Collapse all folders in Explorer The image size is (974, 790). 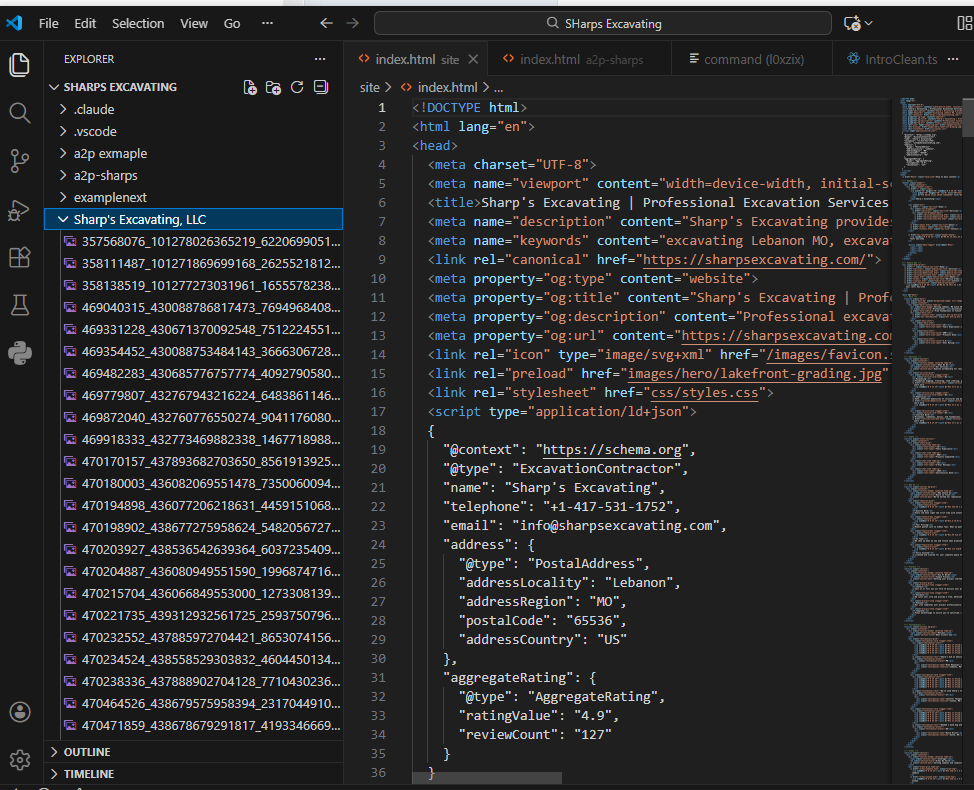tap(320, 88)
